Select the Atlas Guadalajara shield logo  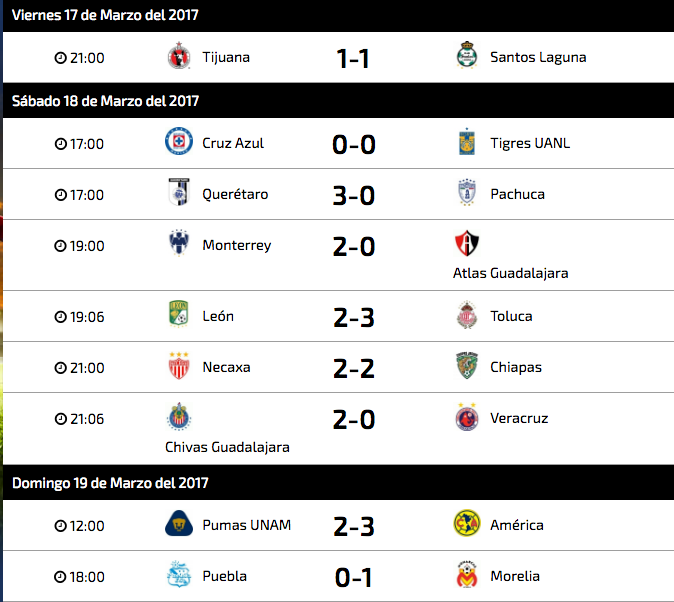click(x=467, y=243)
